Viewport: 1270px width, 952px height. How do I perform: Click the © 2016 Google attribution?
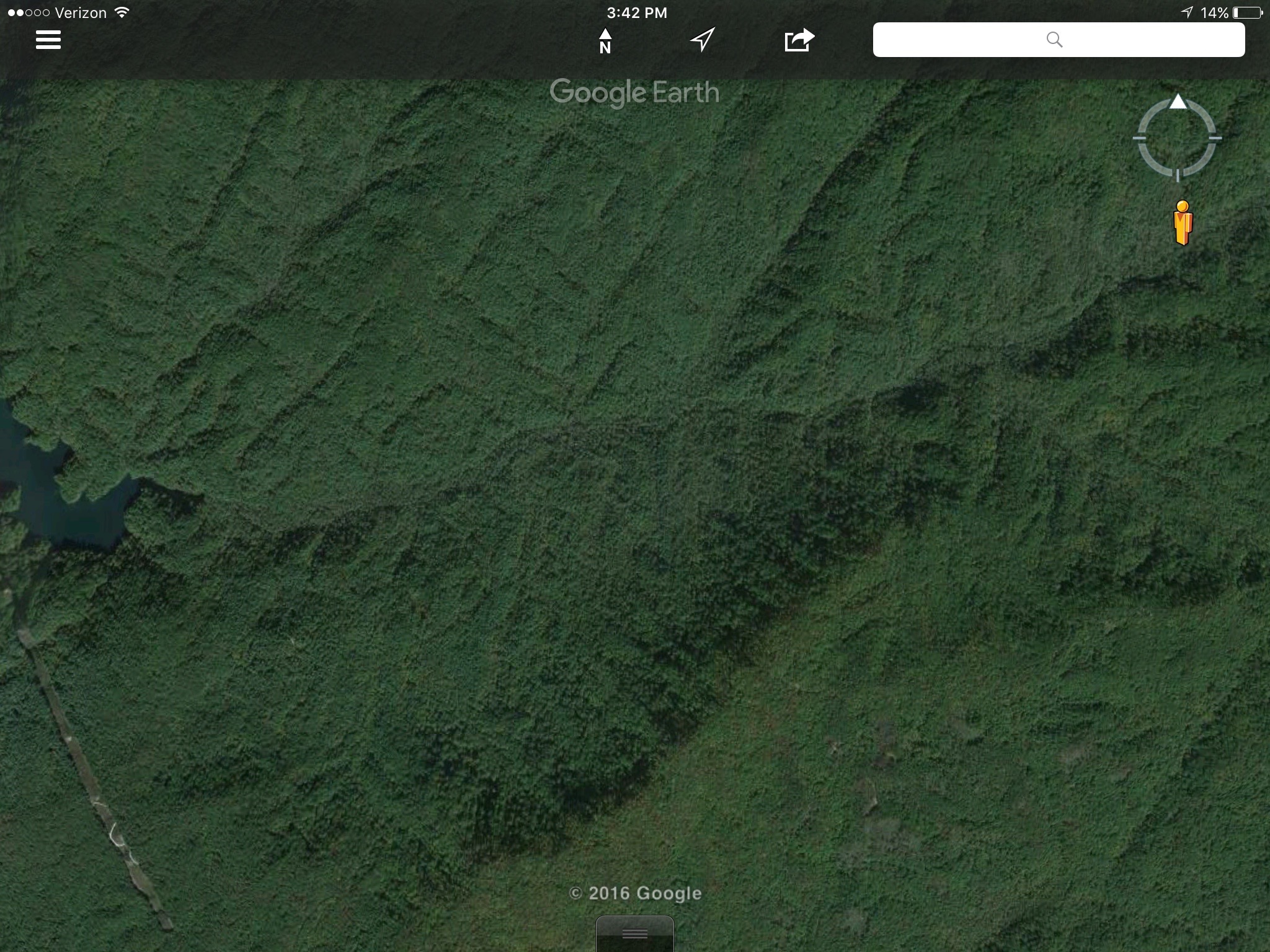[x=635, y=893]
